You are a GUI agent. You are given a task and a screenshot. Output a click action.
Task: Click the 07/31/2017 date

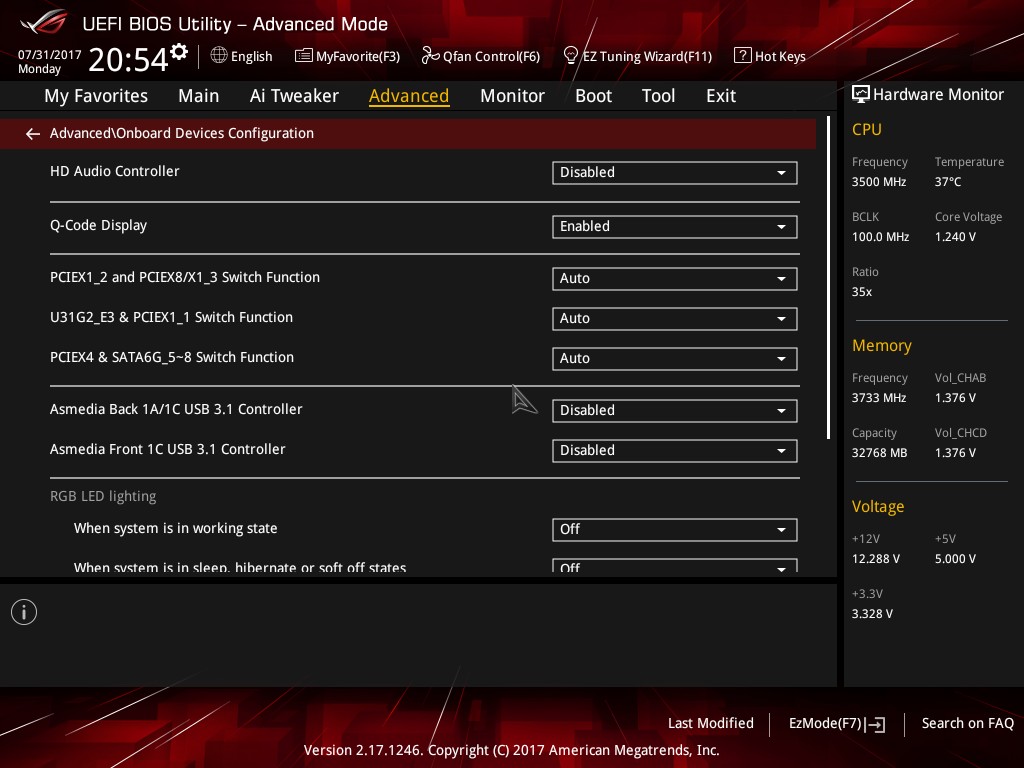[49, 55]
